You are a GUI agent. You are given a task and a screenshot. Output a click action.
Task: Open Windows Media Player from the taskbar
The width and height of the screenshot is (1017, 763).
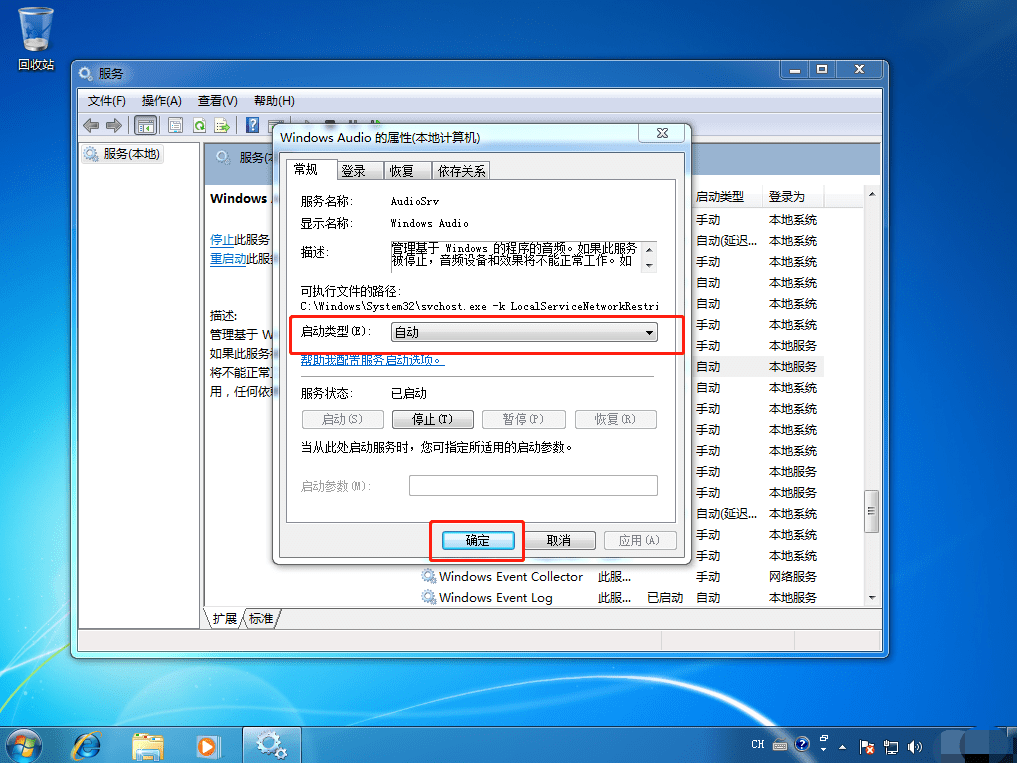(x=209, y=746)
